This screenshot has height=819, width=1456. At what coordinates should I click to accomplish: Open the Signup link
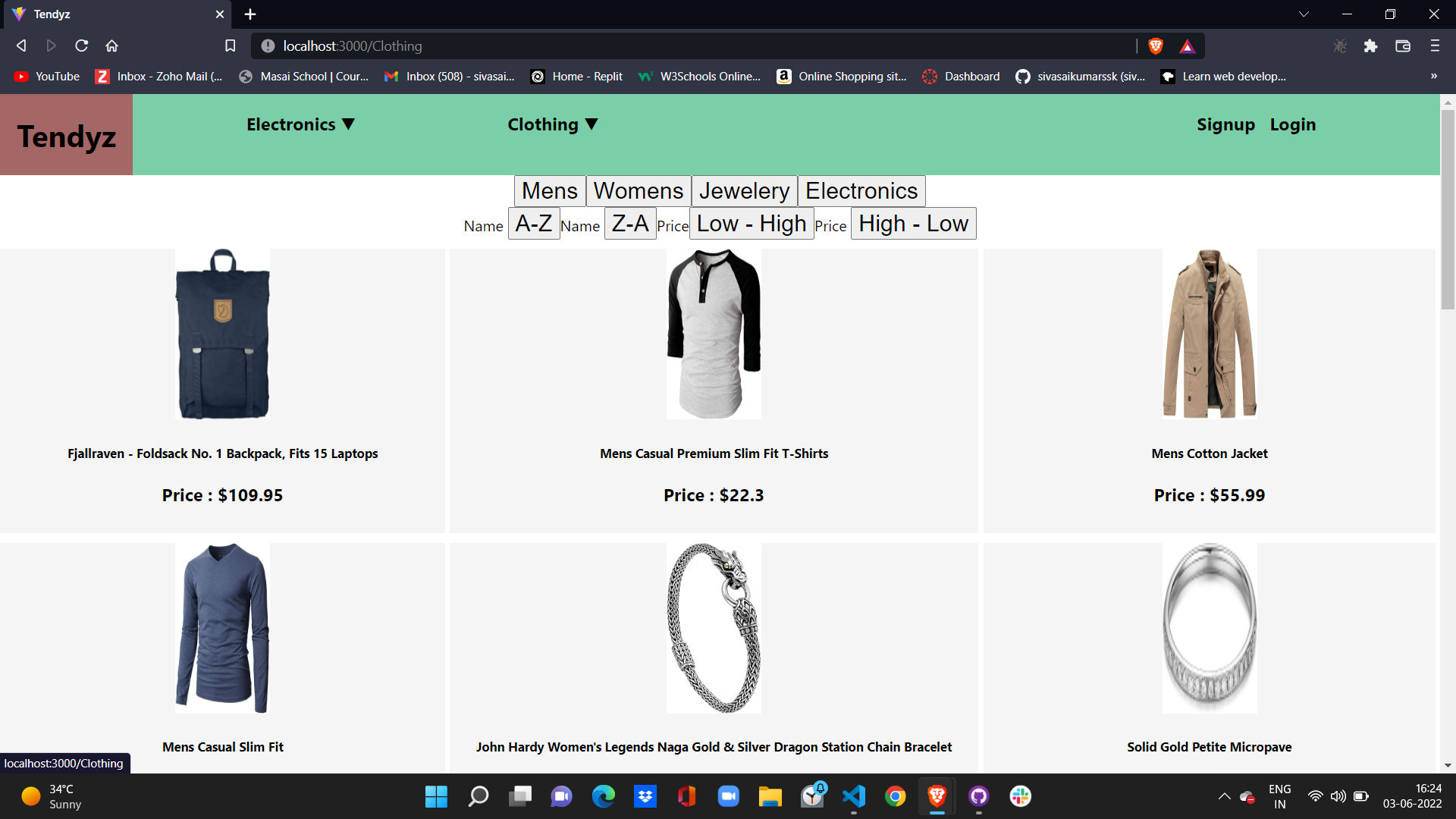(x=1225, y=124)
